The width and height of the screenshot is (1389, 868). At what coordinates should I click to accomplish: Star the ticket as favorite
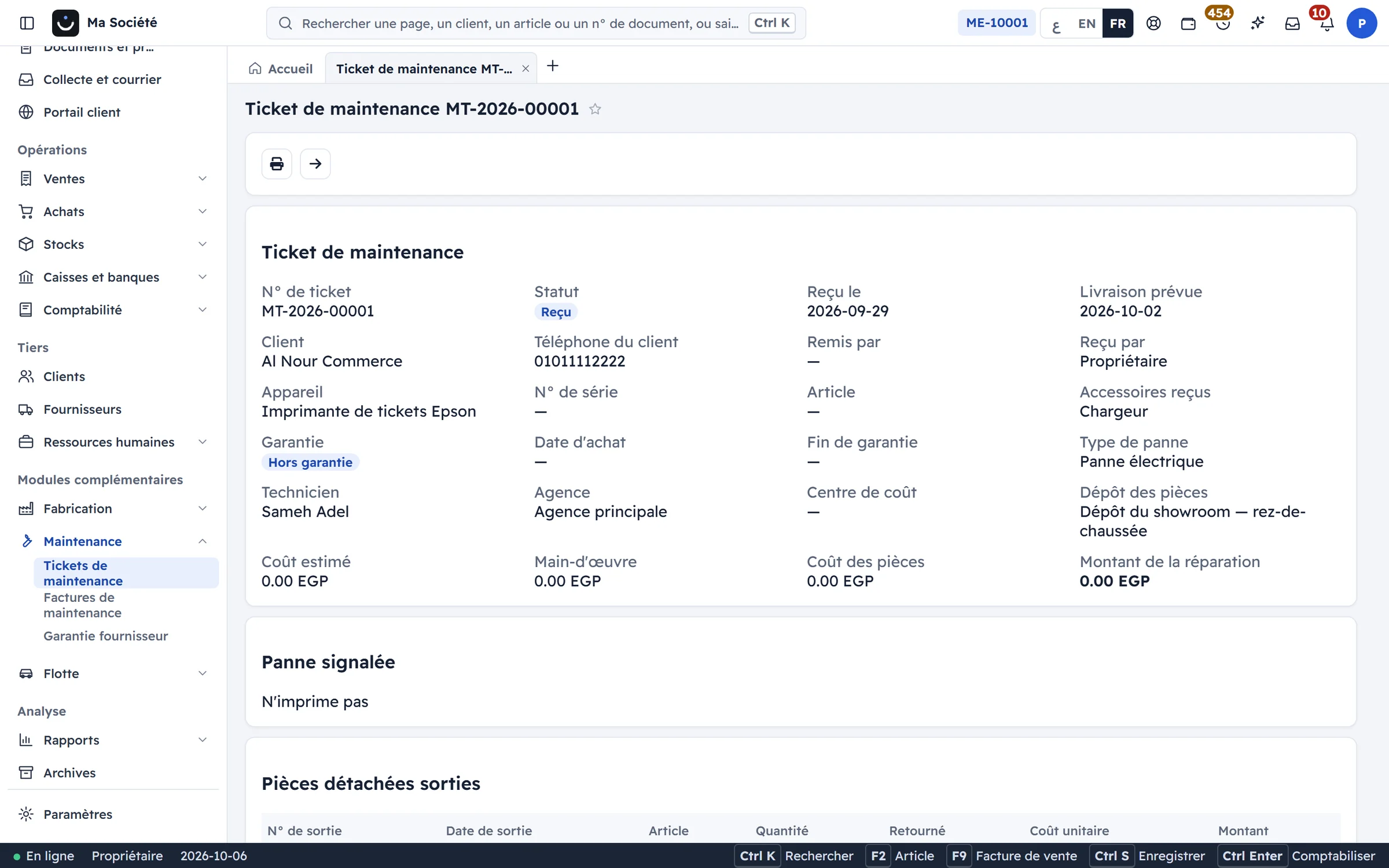(x=595, y=109)
